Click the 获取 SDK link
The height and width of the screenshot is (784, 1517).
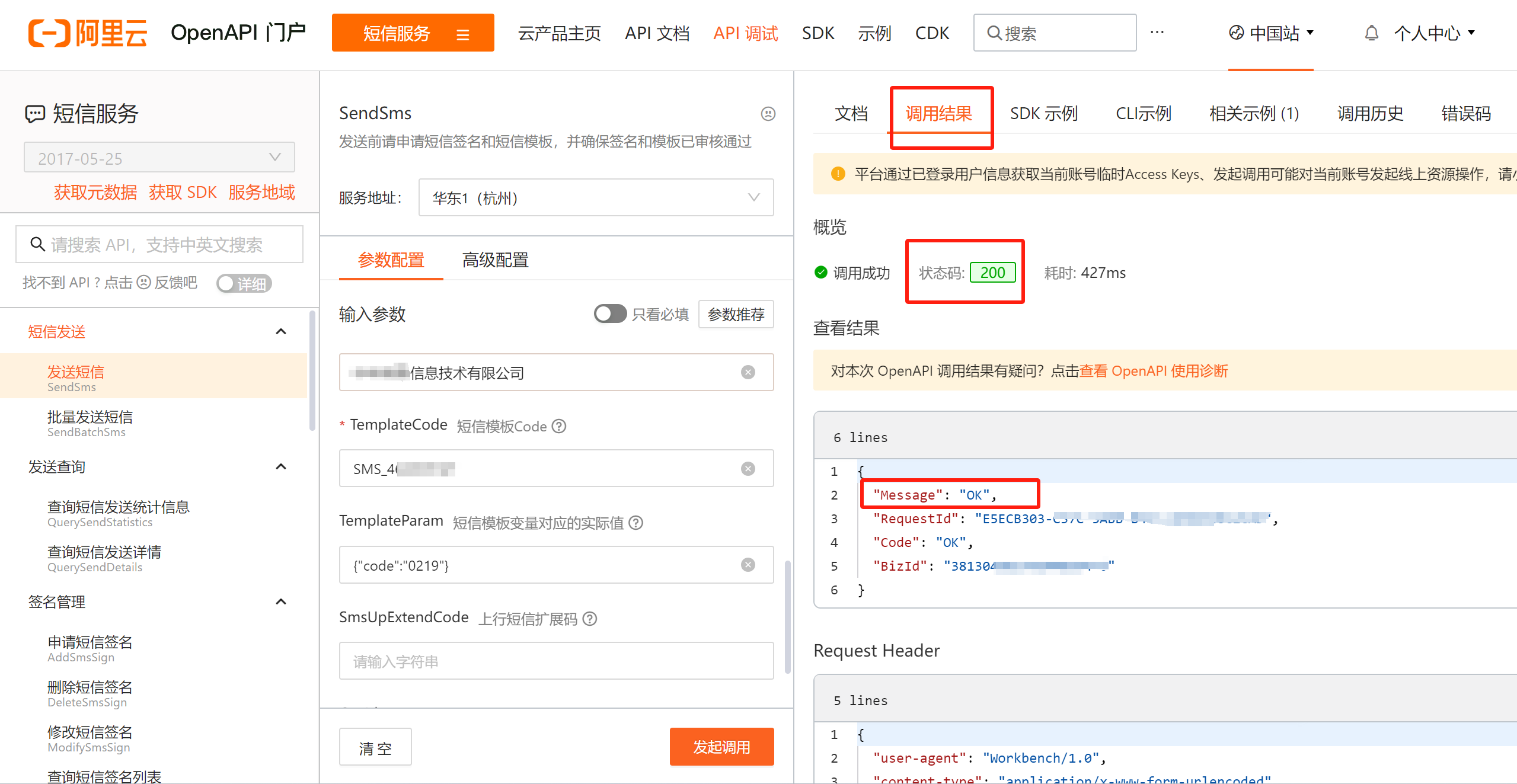point(183,192)
